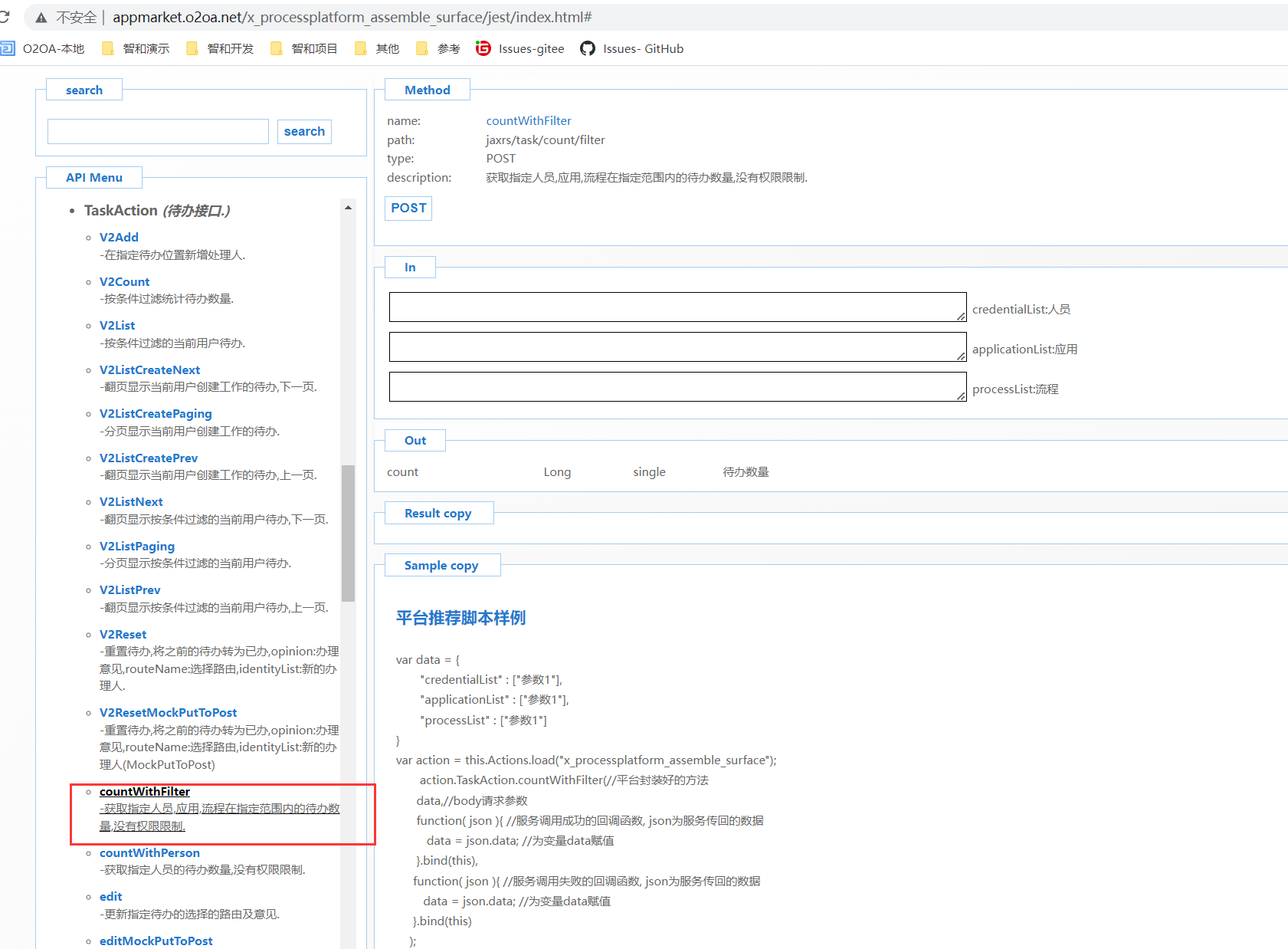1288x949 pixels.
Task: Click the Sample copy legend
Action: tap(441, 565)
